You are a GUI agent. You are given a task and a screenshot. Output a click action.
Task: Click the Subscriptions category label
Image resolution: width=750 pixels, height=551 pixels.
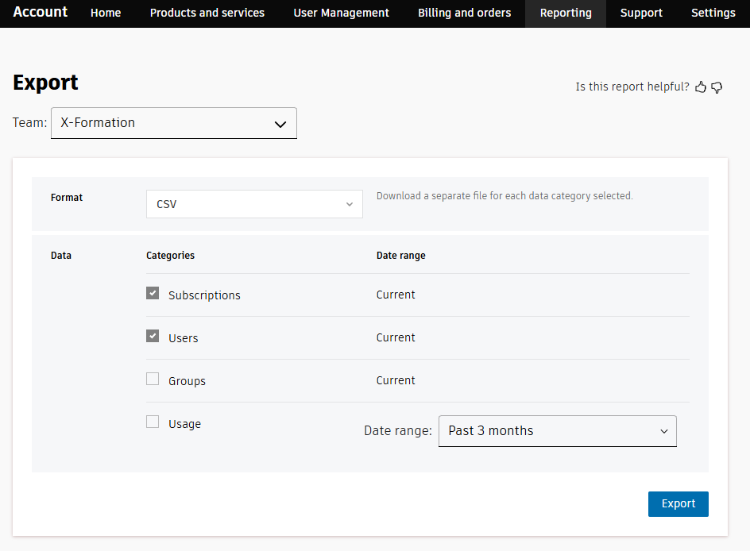point(204,295)
